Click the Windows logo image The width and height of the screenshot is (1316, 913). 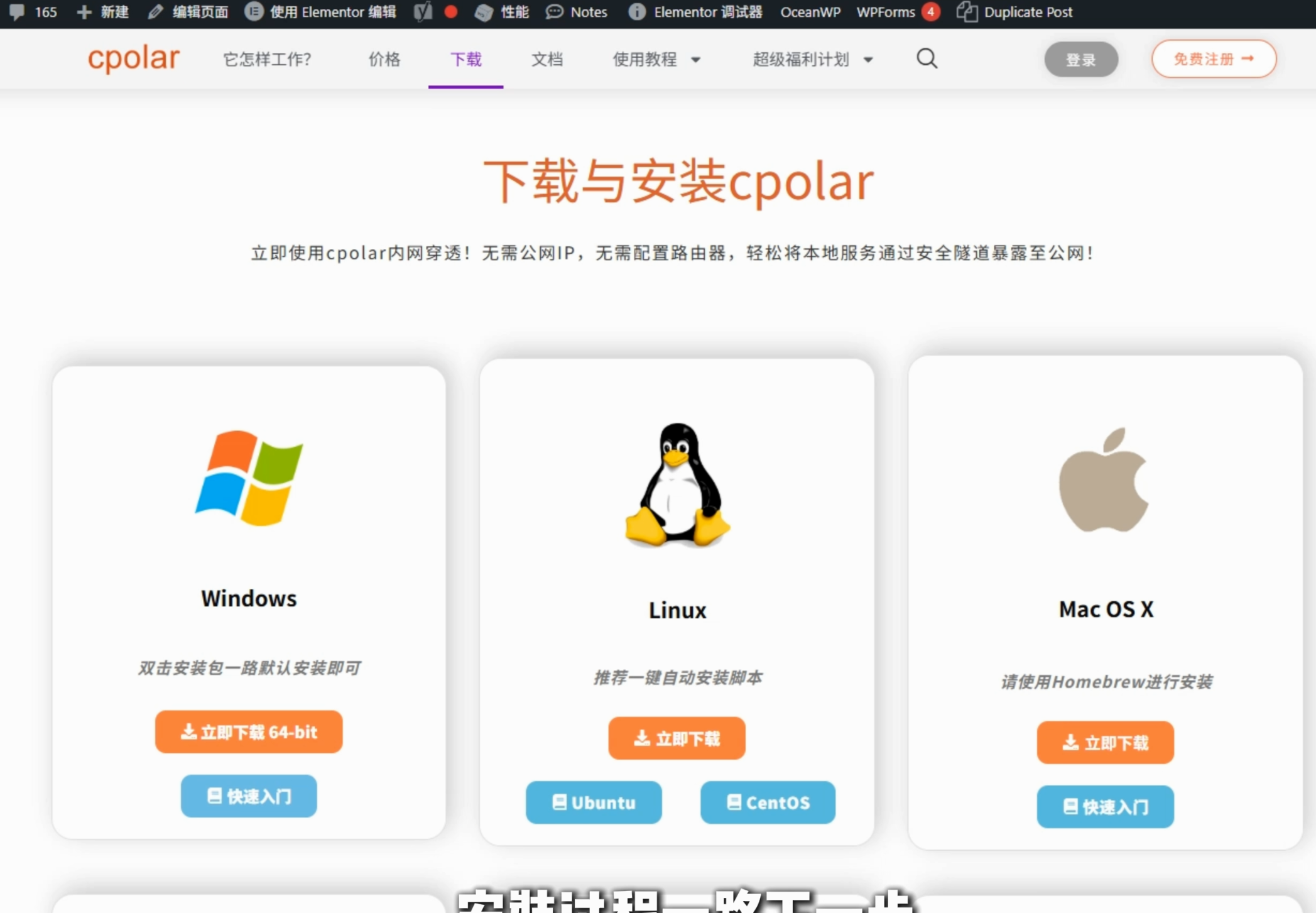tap(249, 478)
